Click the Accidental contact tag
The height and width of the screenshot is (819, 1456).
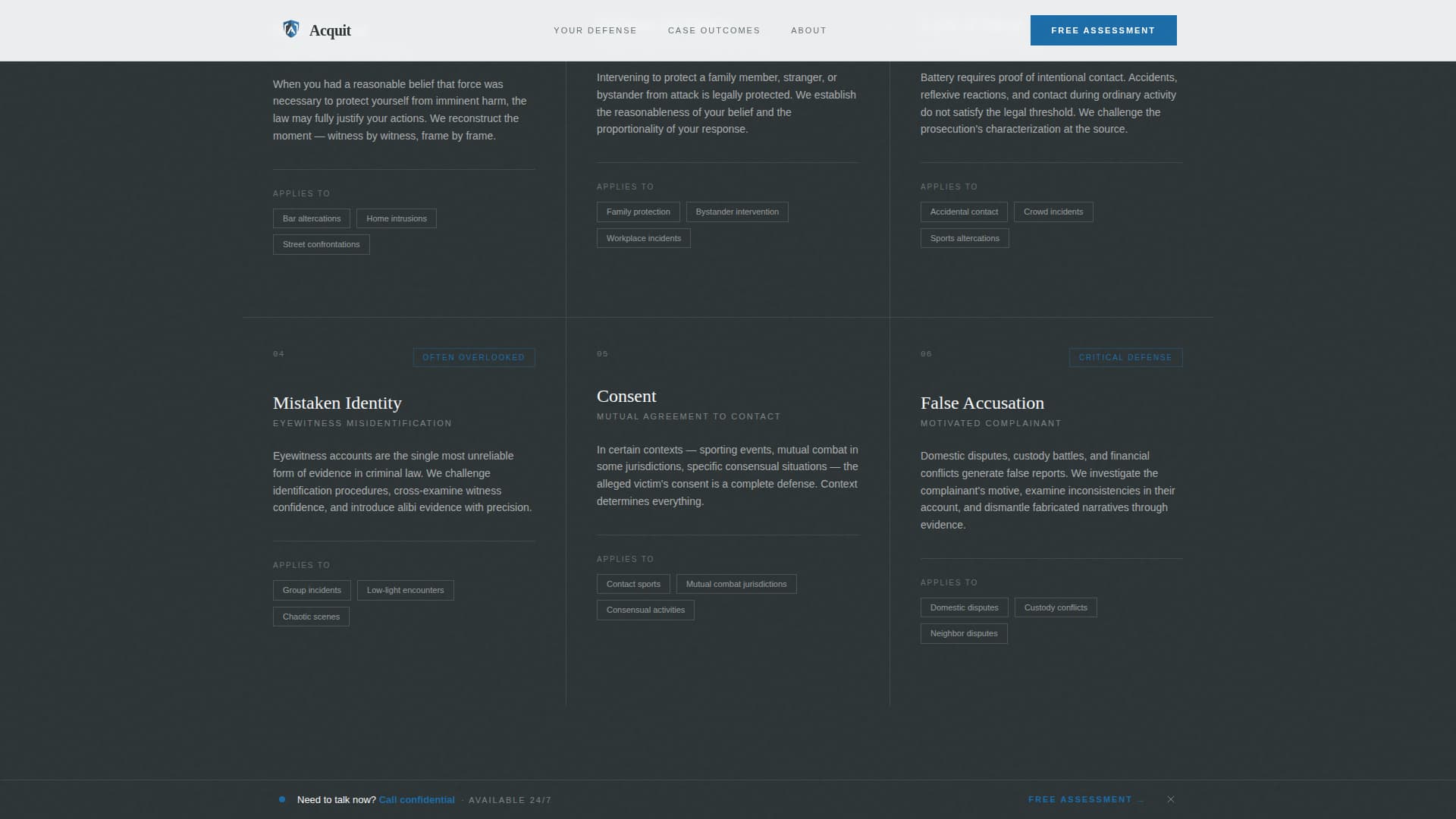(964, 212)
